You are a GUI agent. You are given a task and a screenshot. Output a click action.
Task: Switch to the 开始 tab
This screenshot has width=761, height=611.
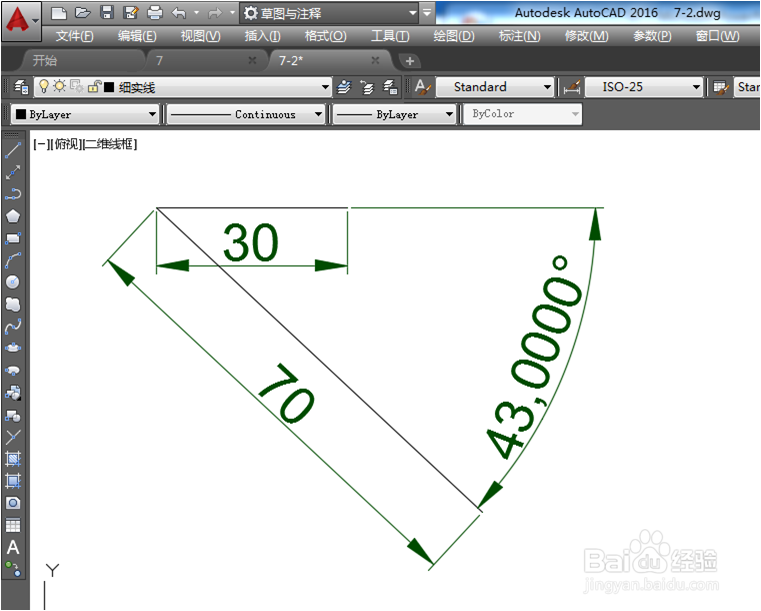tap(83, 61)
